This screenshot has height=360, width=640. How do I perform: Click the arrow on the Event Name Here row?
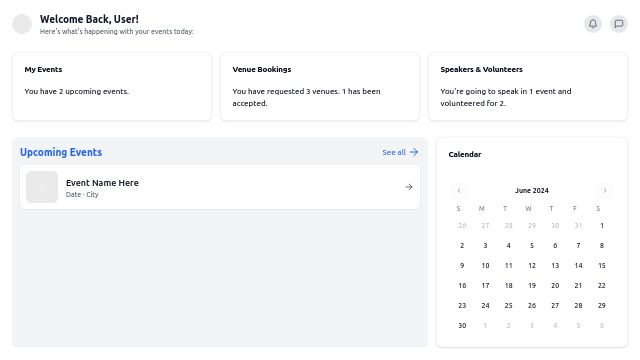[409, 187]
